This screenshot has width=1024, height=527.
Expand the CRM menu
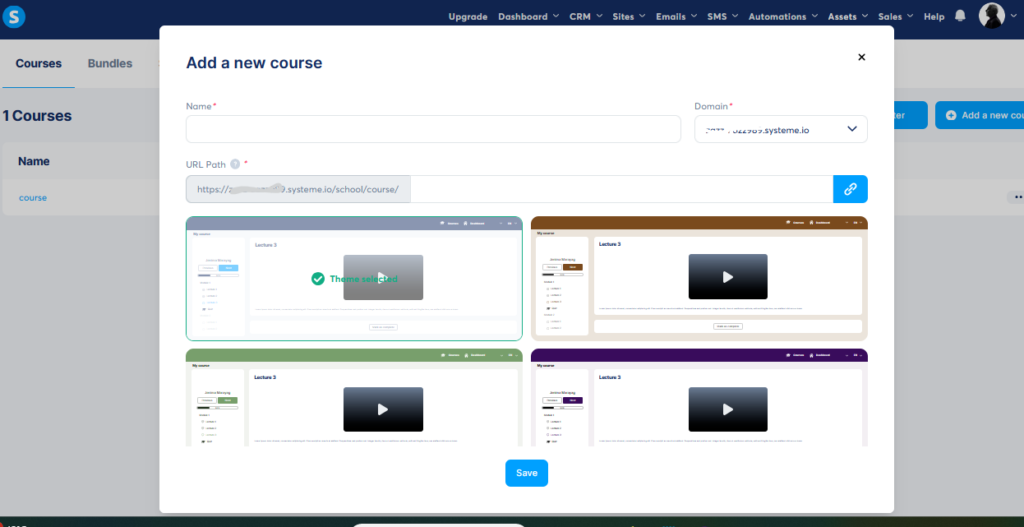(x=585, y=17)
